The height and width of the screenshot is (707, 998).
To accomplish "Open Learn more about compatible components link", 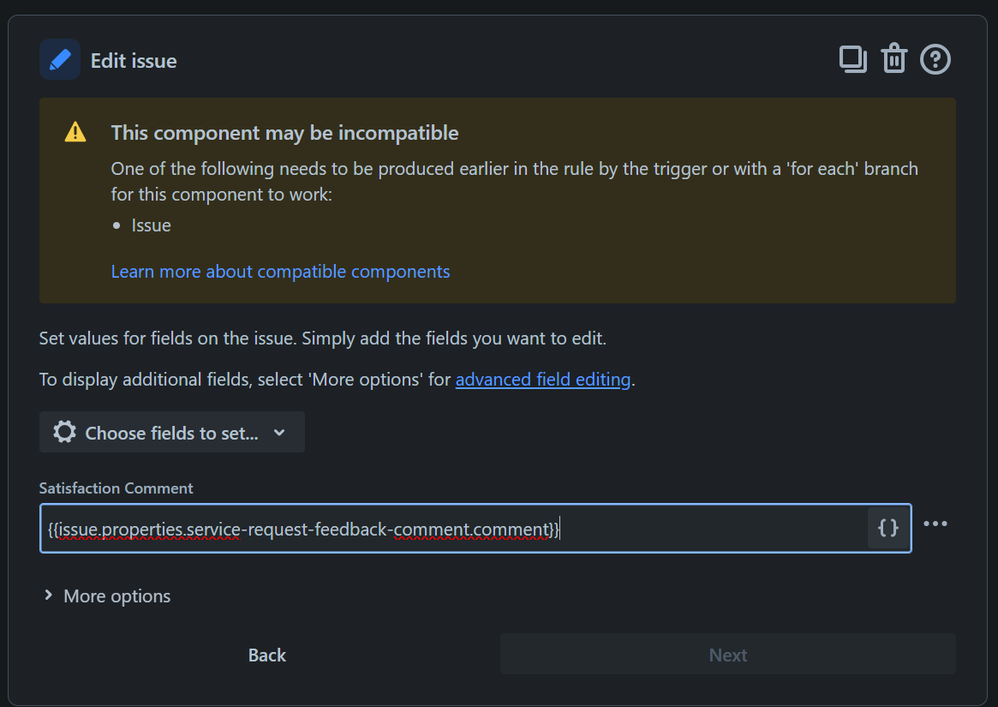I will pos(280,271).
